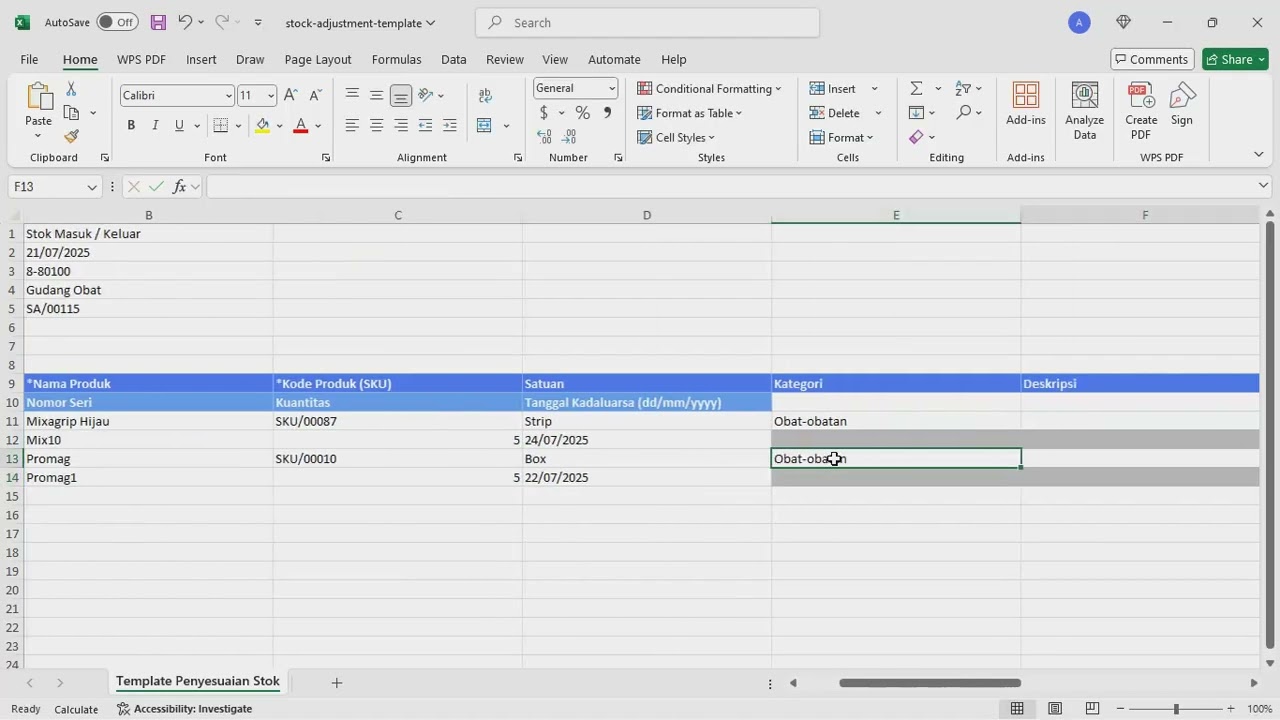
Task: Apply the red Font Color swatch
Action: point(300,125)
